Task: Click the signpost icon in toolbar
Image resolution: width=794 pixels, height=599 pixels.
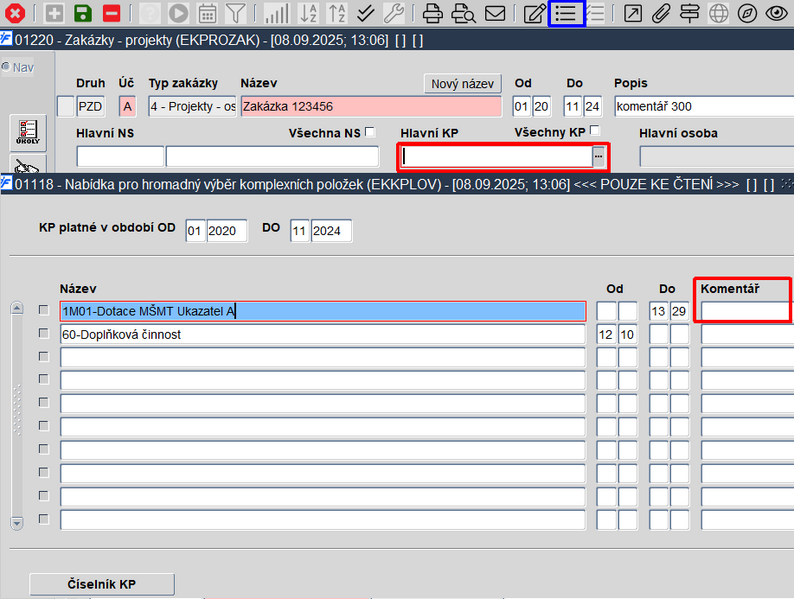Action: (689, 13)
